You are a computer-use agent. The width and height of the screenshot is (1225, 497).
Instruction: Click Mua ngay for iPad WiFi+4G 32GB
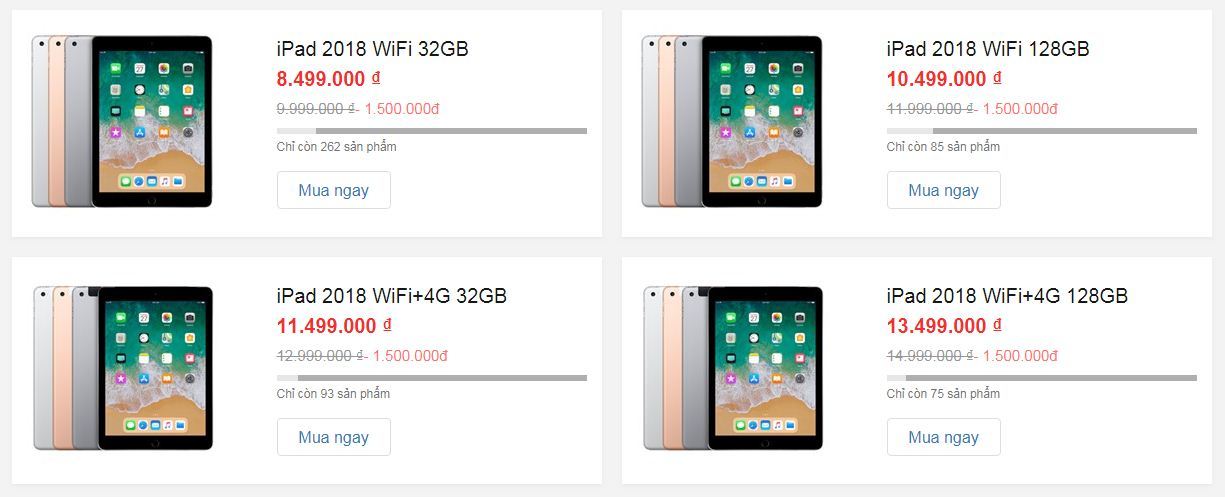pos(333,437)
